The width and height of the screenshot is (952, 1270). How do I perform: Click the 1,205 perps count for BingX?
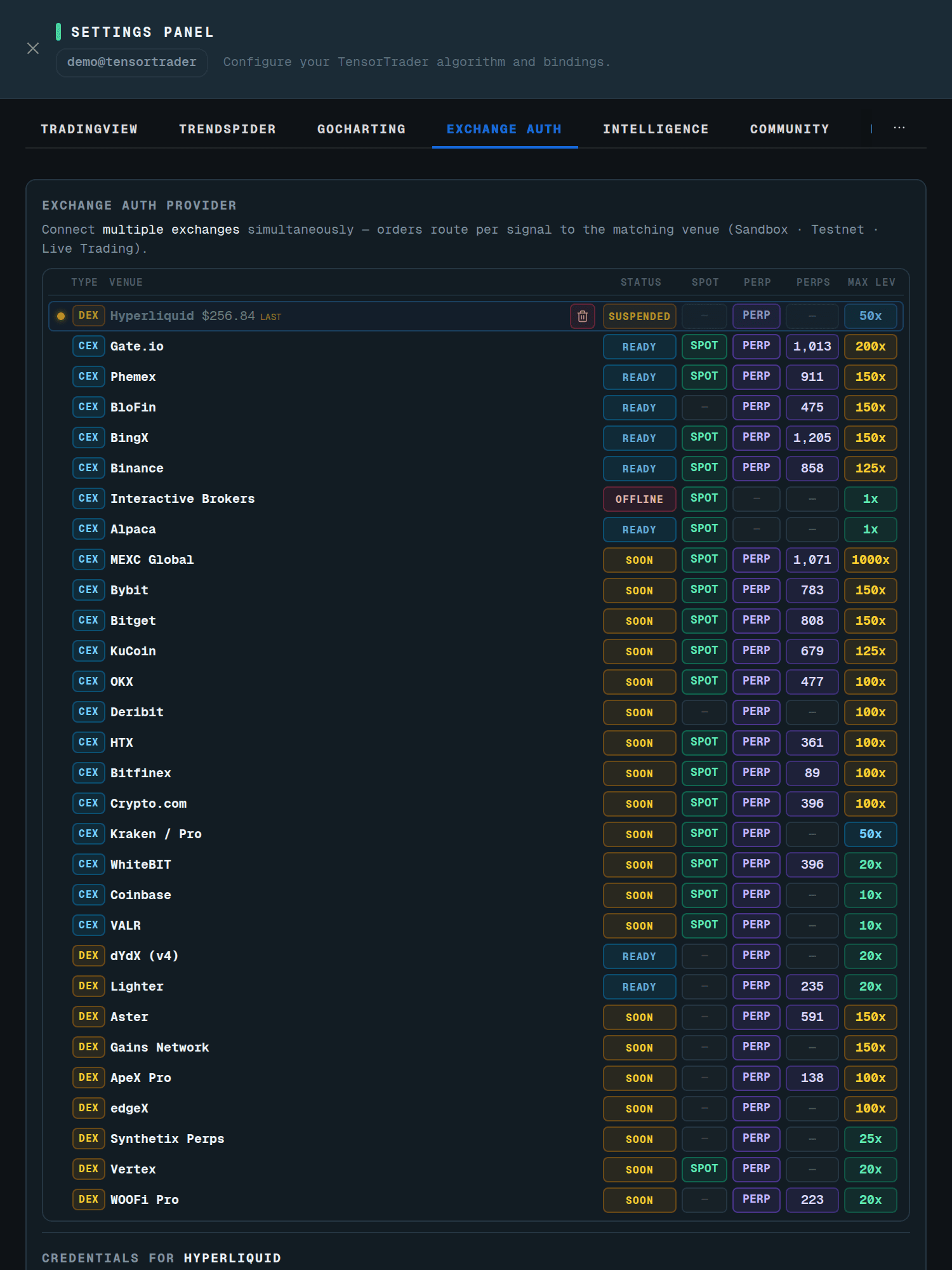[812, 438]
